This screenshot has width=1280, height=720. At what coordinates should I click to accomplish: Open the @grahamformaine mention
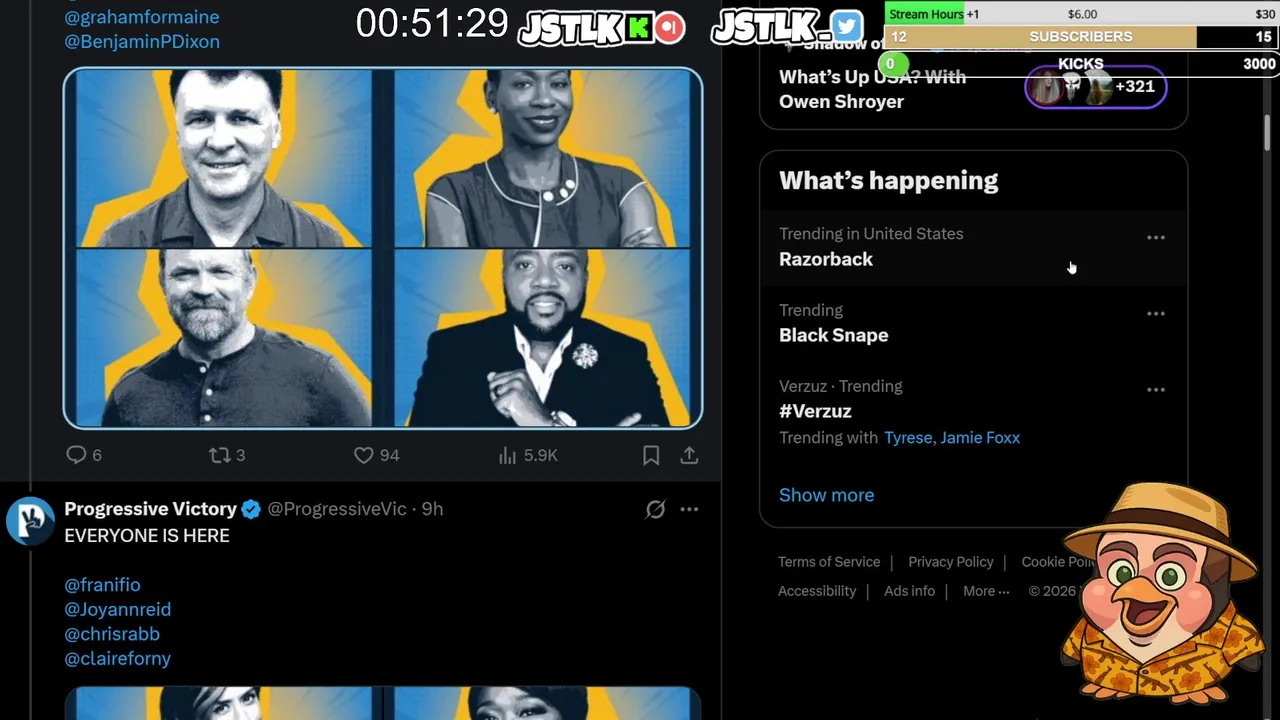coord(141,17)
